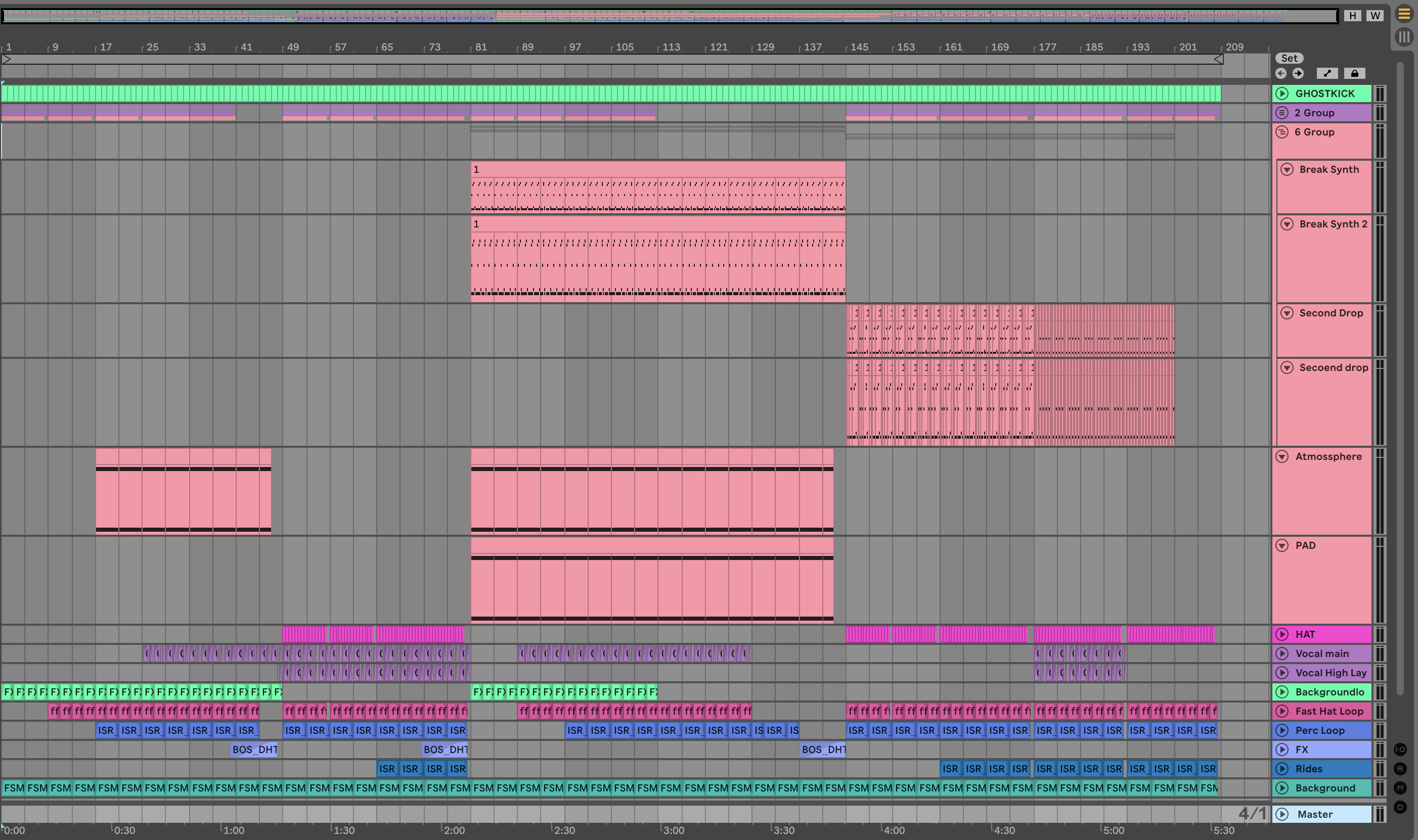Image resolution: width=1418 pixels, height=840 pixels.
Task: Click the arrangement overview bar at the top
Action: 668,16
